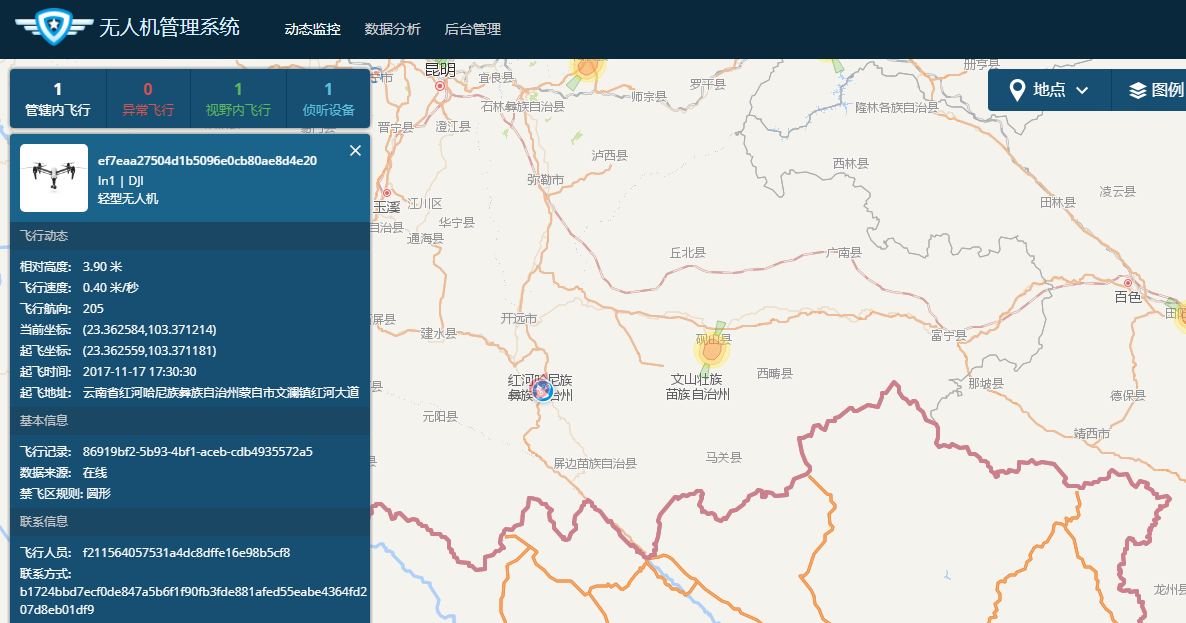The image size is (1186, 623).
Task: Click the 百色 city marker dot
Action: pyautogui.click(x=1128, y=283)
